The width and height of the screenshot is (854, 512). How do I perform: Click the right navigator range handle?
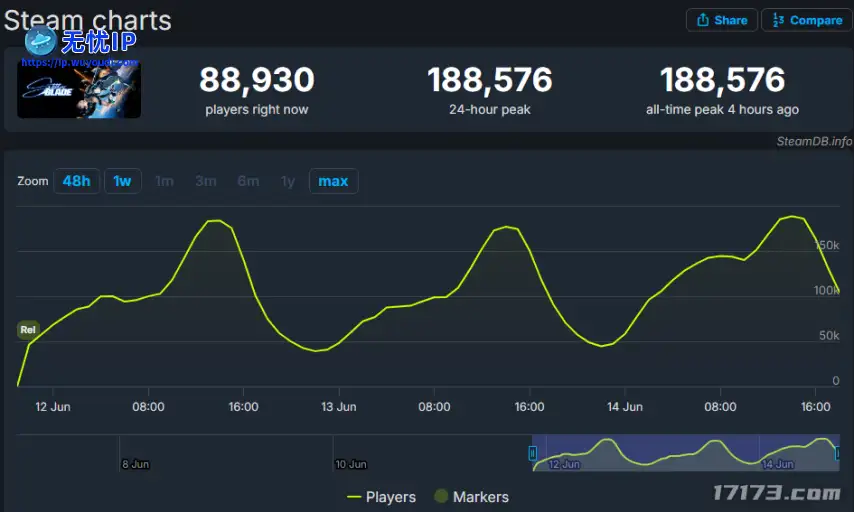tap(838, 453)
